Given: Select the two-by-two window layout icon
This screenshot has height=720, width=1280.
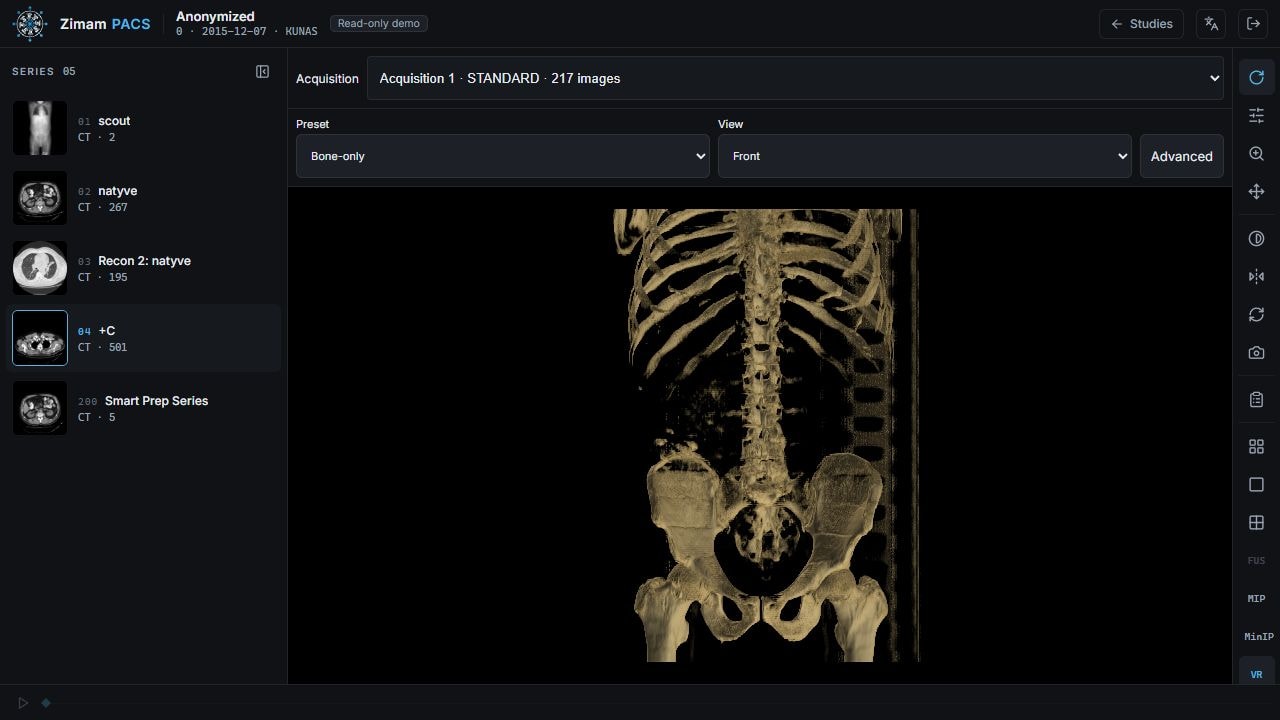Looking at the screenshot, I should [1256, 523].
